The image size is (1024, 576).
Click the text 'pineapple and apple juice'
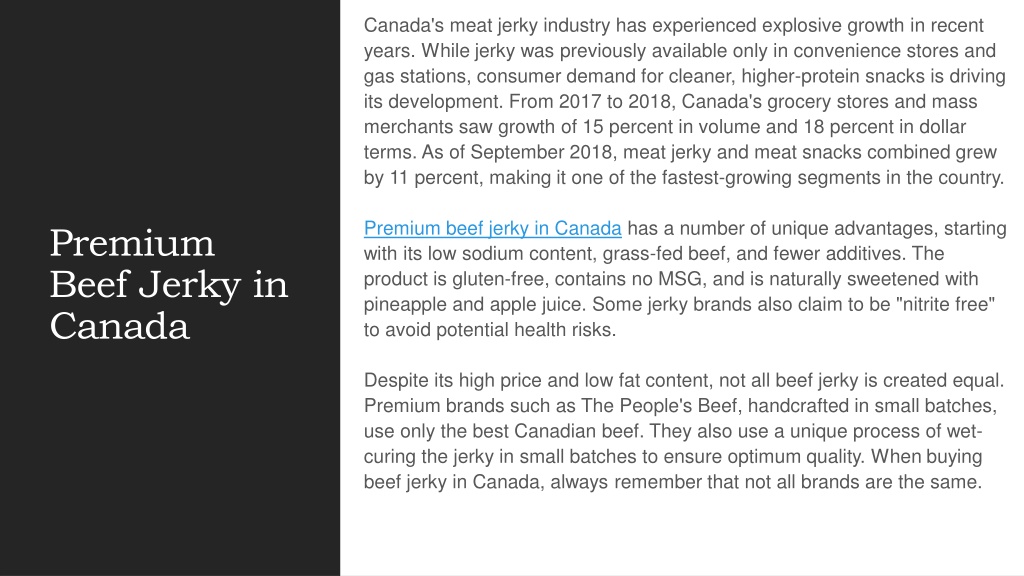(x=475, y=304)
